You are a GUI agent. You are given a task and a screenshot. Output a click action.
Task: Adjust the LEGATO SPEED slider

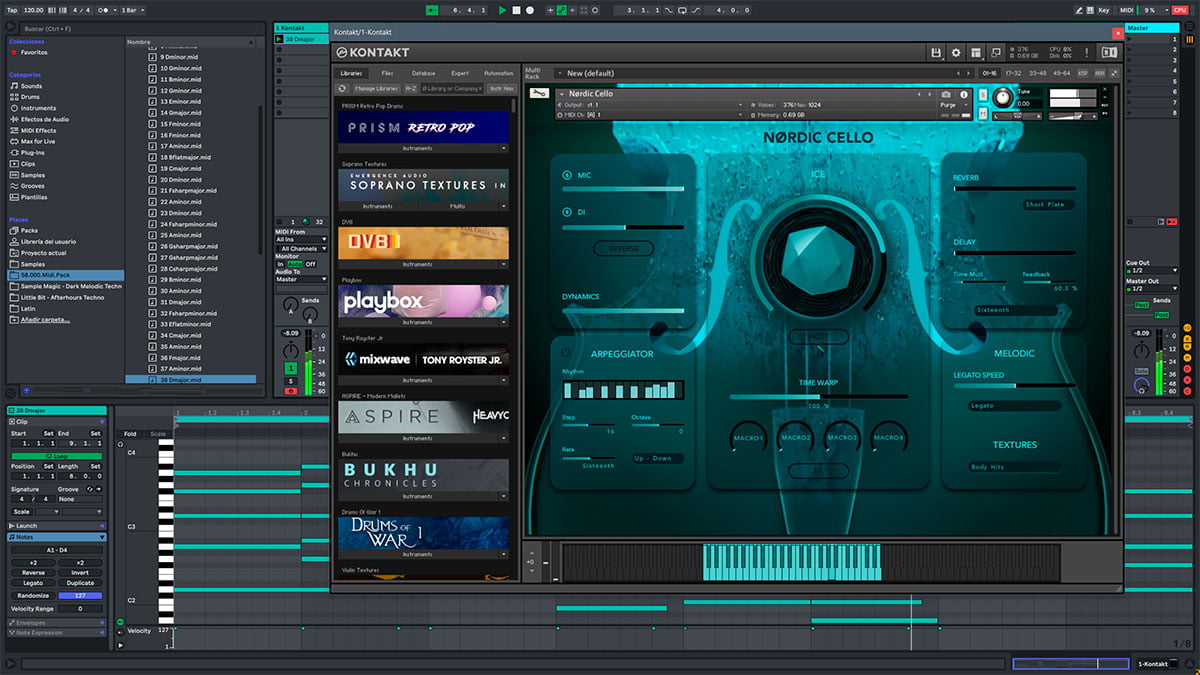tap(1015, 386)
